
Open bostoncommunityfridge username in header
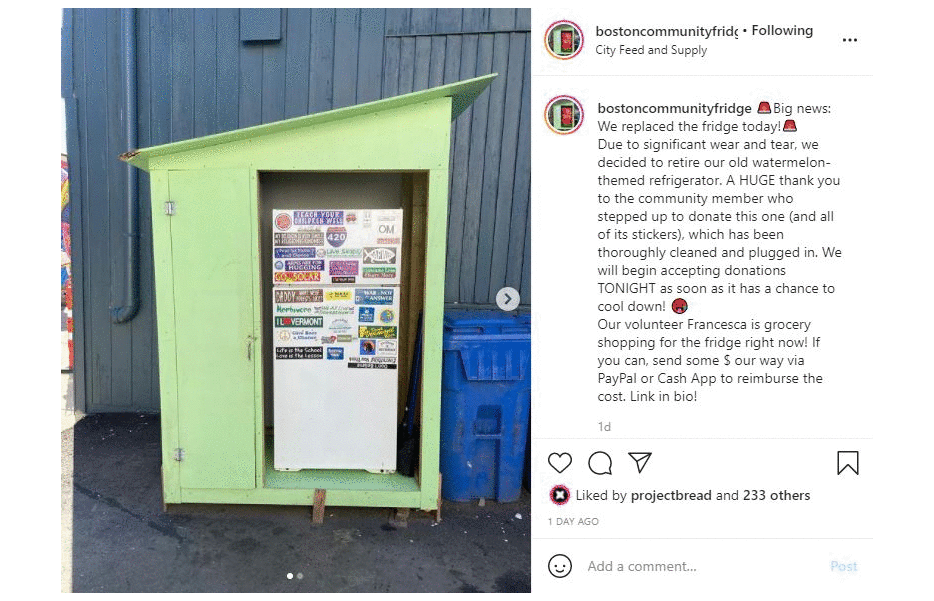pyautogui.click(x=667, y=31)
